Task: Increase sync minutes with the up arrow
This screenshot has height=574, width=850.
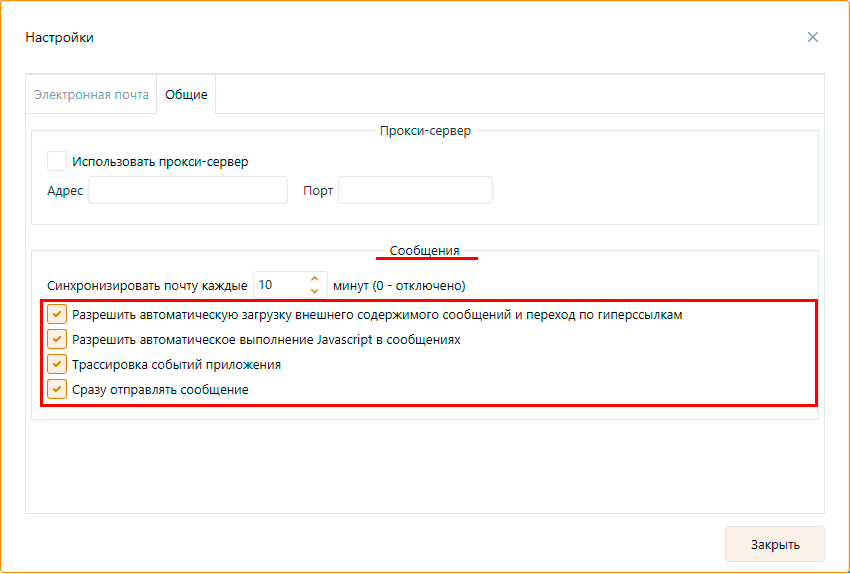Action: pyautogui.click(x=314, y=279)
